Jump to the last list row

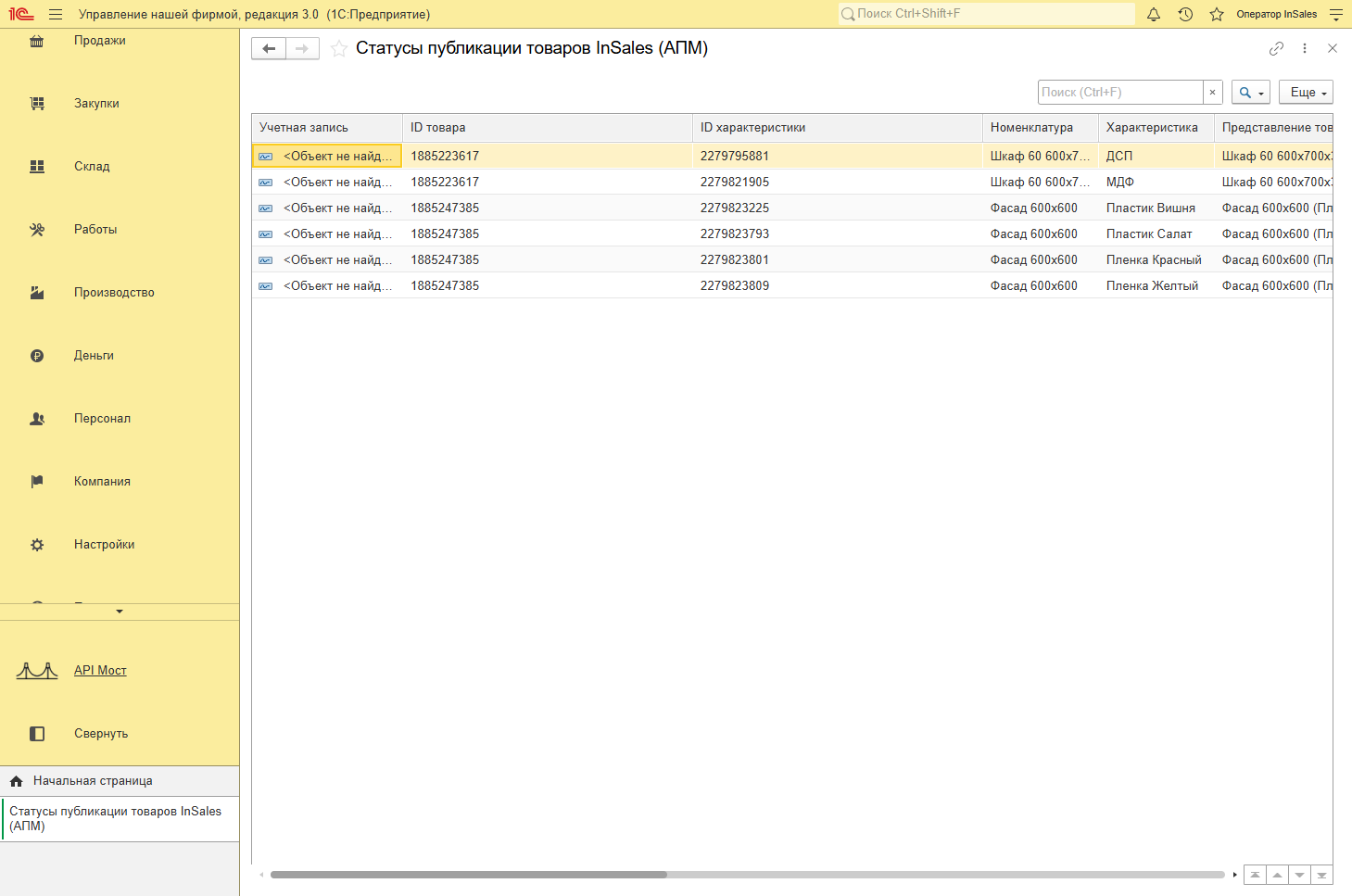point(1321,875)
